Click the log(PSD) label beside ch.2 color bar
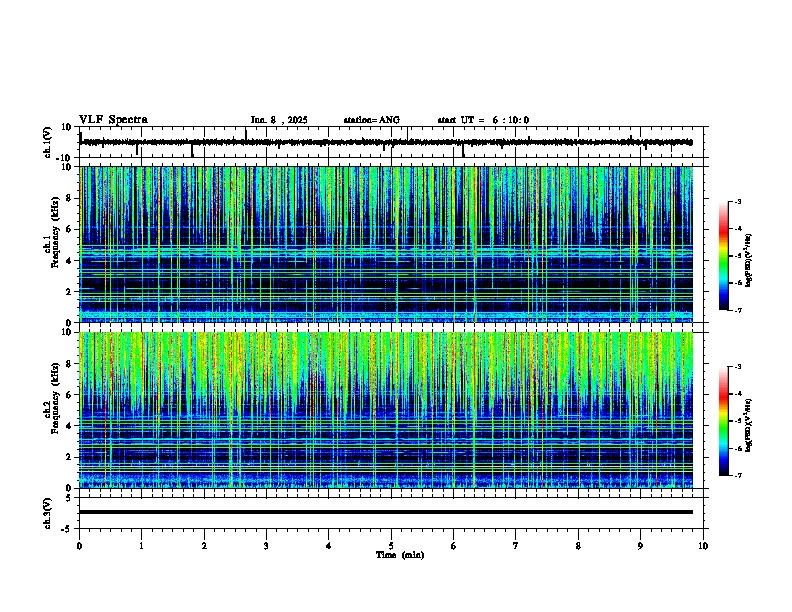Screen dimensions: 792x612 point(748,426)
